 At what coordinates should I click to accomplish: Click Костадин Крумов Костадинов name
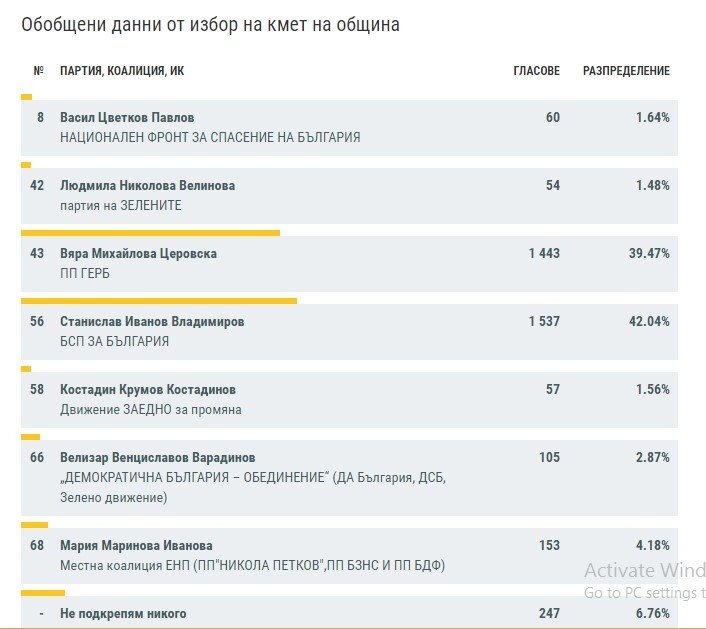pos(148,389)
